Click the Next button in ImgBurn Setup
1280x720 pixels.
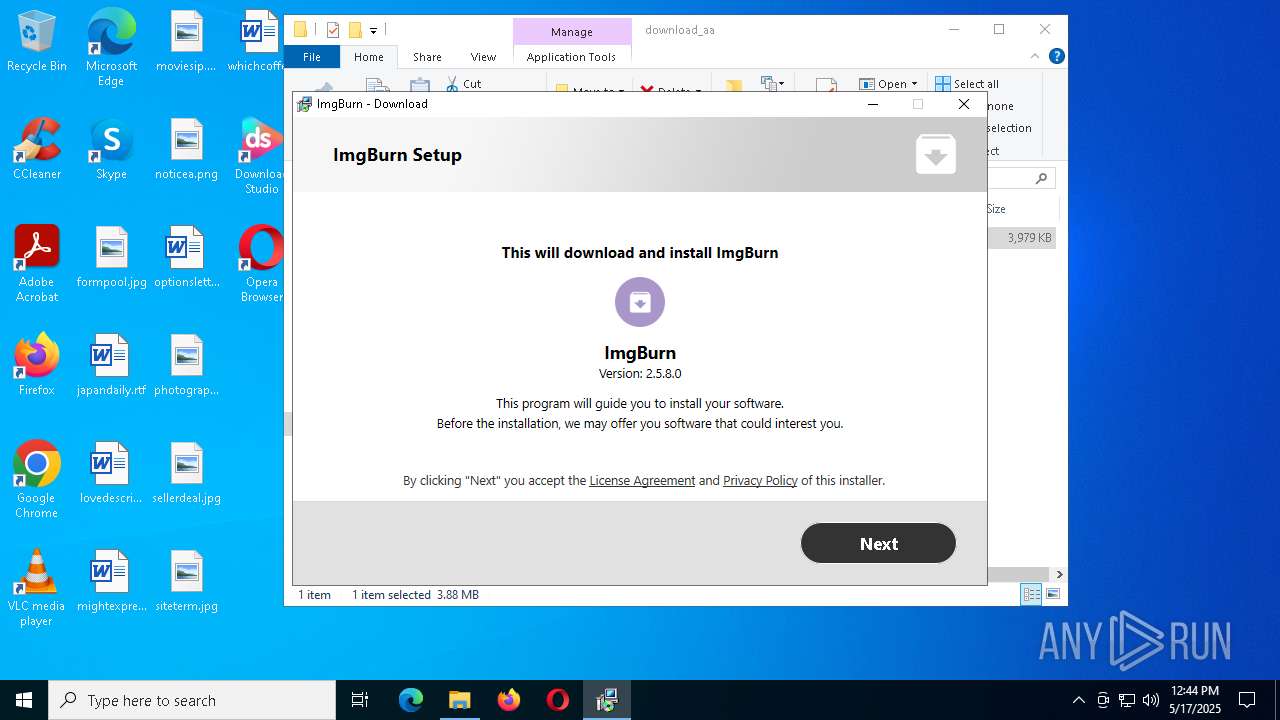pos(878,543)
